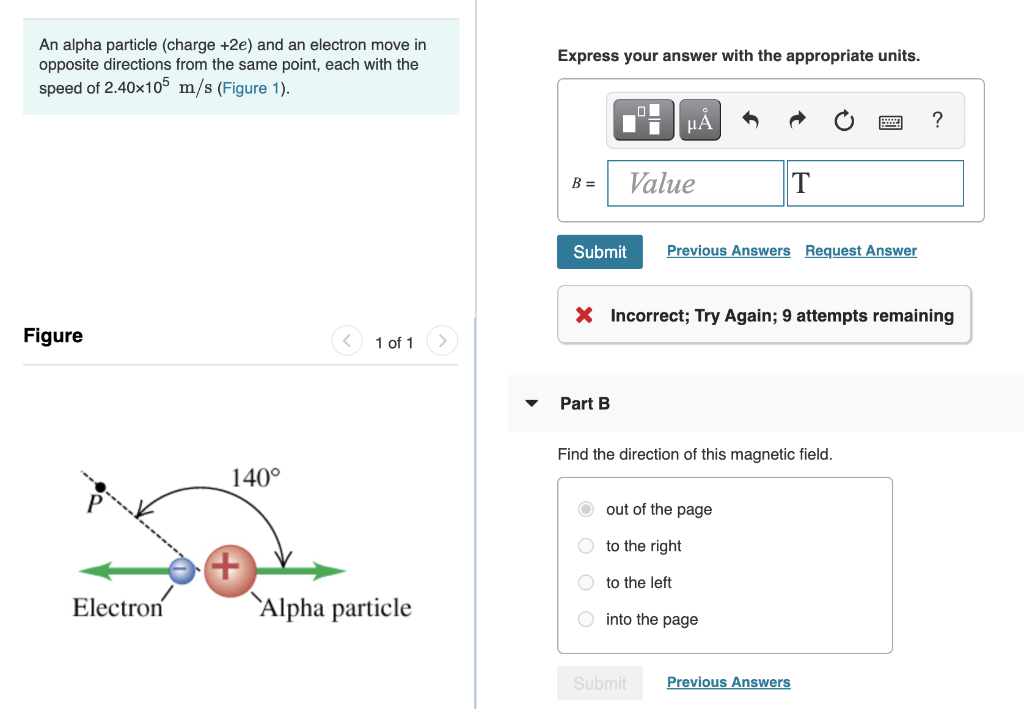Click the Value input field
1024x709 pixels.
[x=695, y=183]
